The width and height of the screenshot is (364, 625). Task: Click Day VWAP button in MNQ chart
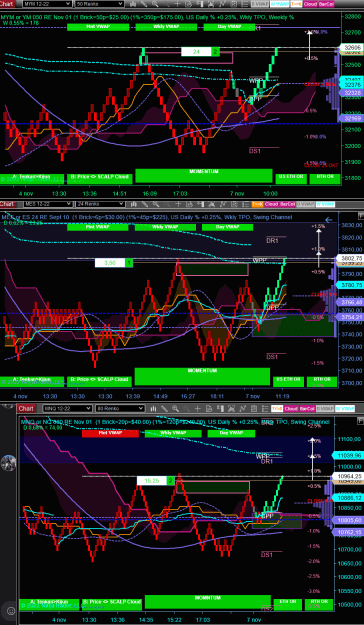point(231,433)
